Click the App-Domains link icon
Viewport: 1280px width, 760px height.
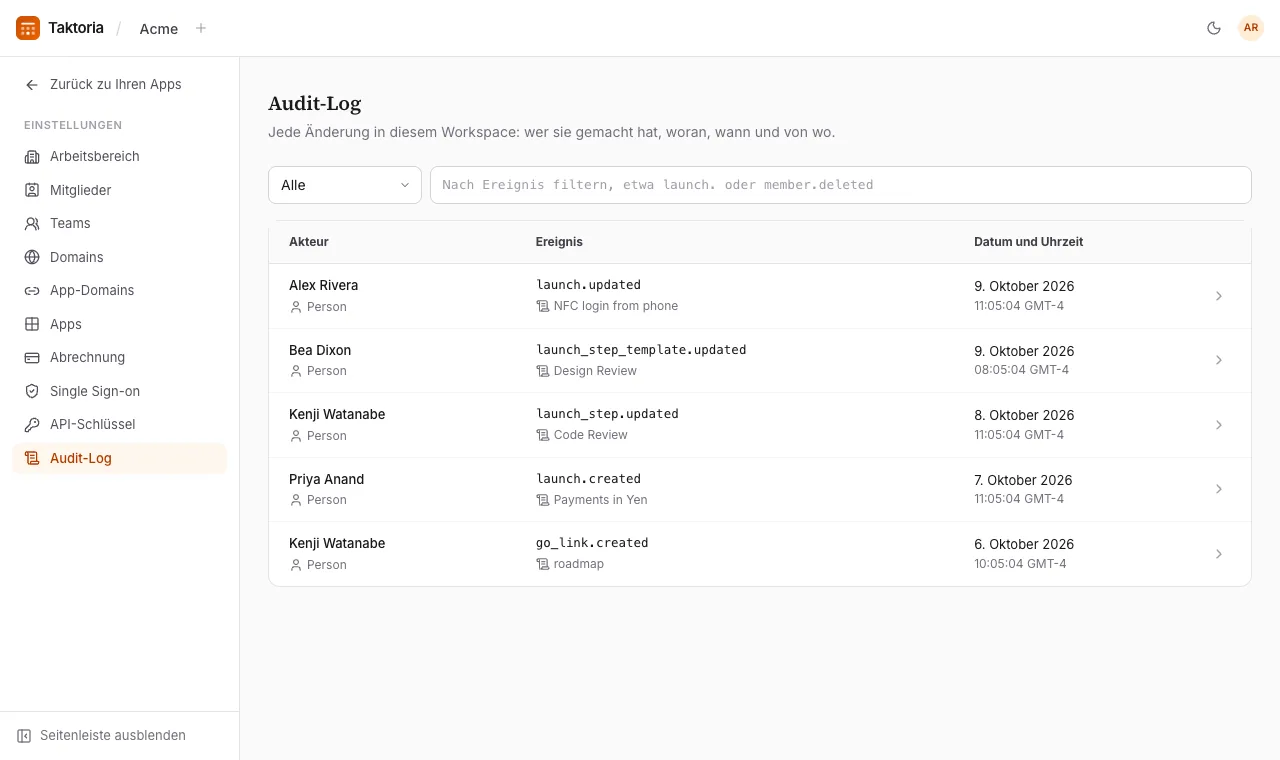point(32,290)
